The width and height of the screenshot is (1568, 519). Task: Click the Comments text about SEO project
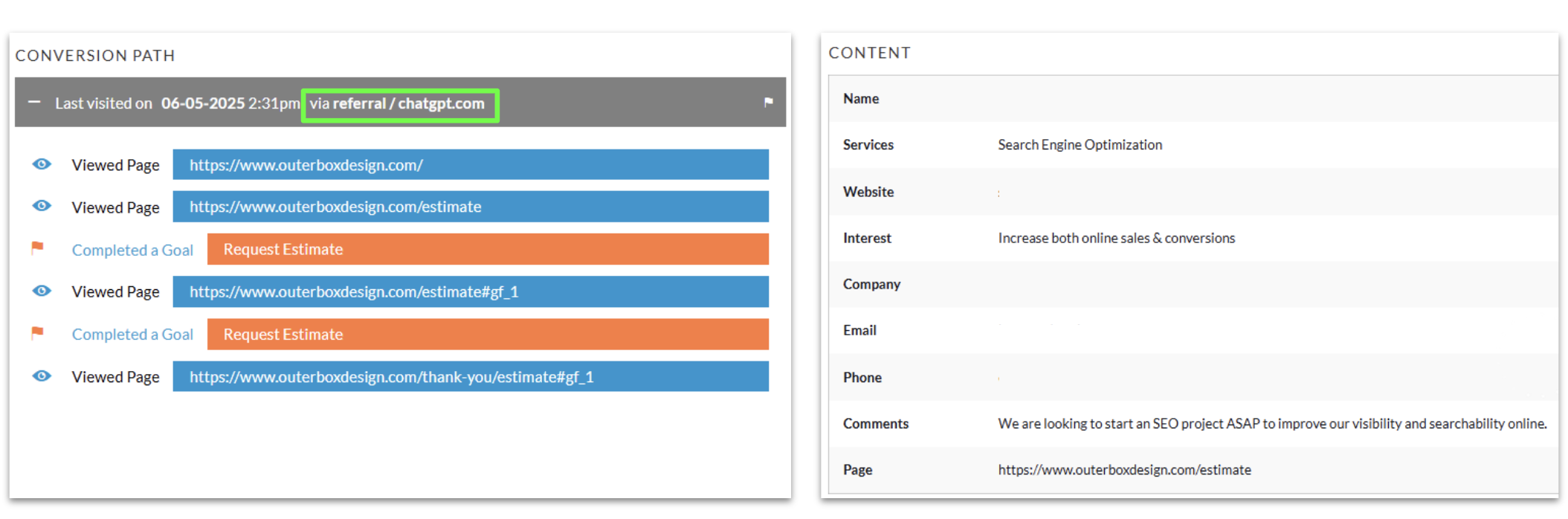tap(1271, 424)
